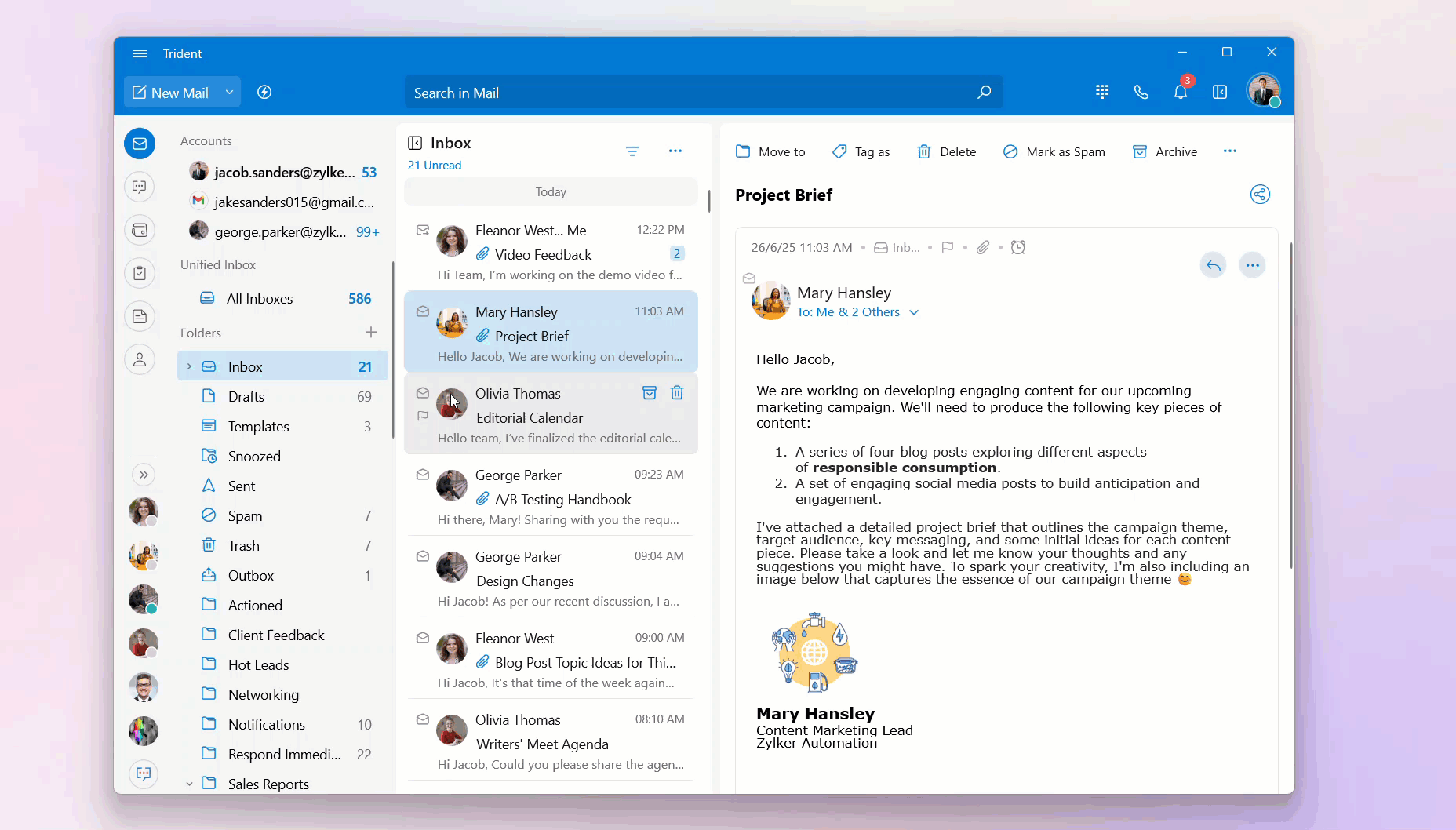Open the Trash folder

coord(282,545)
